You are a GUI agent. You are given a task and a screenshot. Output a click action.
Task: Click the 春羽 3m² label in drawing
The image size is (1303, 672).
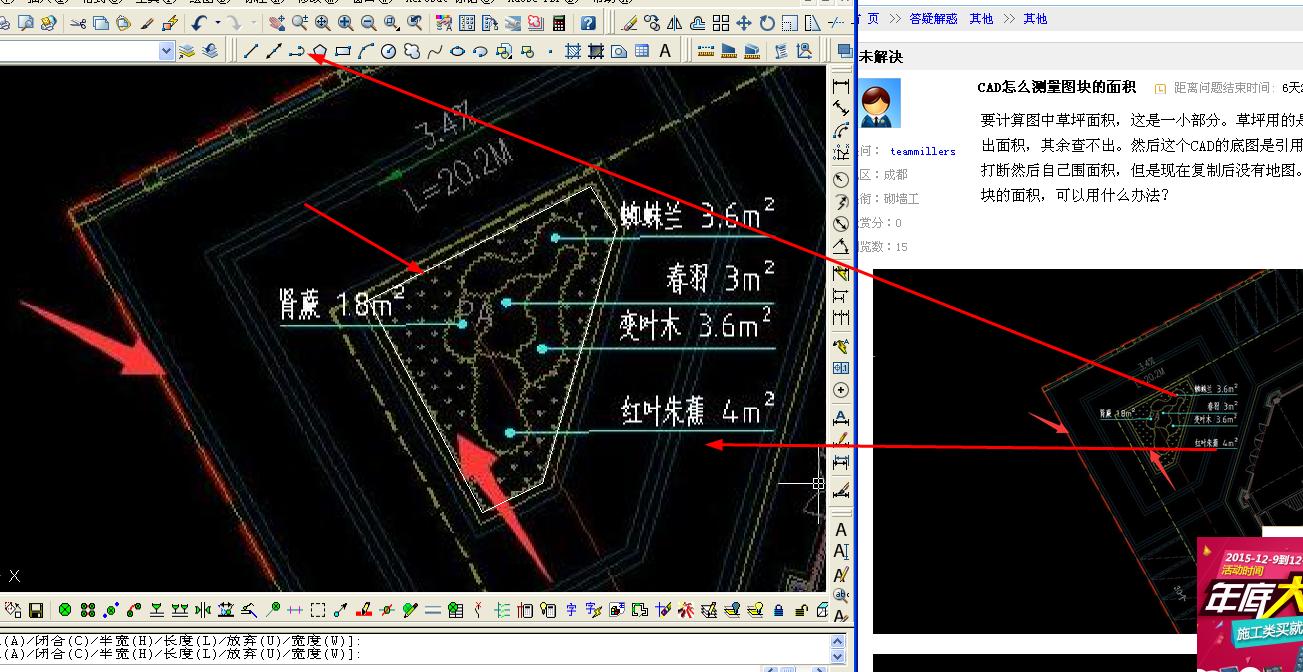tap(720, 276)
